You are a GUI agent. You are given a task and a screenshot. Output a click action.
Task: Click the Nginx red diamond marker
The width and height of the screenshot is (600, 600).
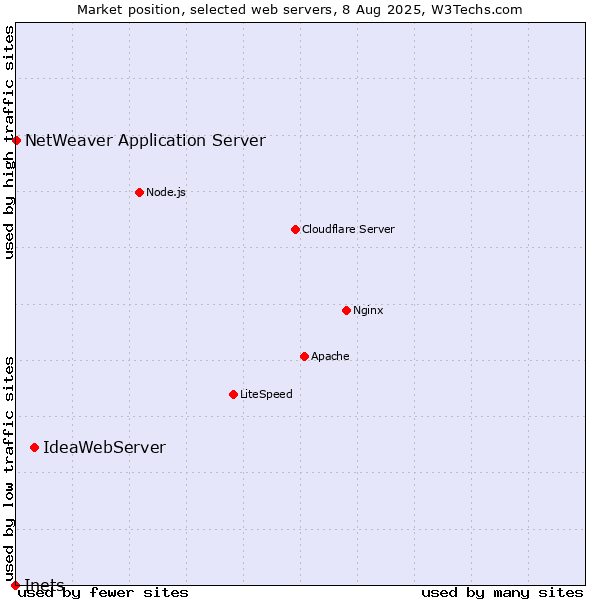346,310
